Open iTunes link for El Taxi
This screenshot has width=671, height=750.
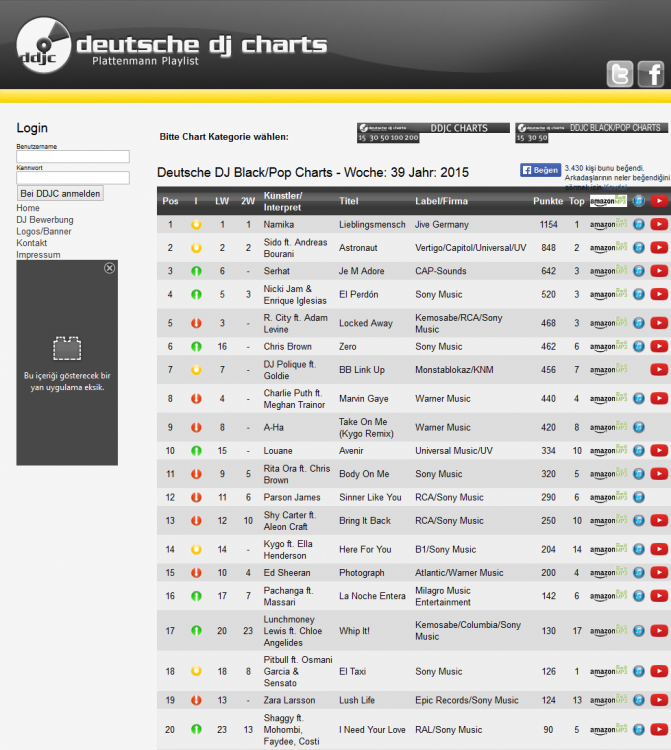(638, 672)
